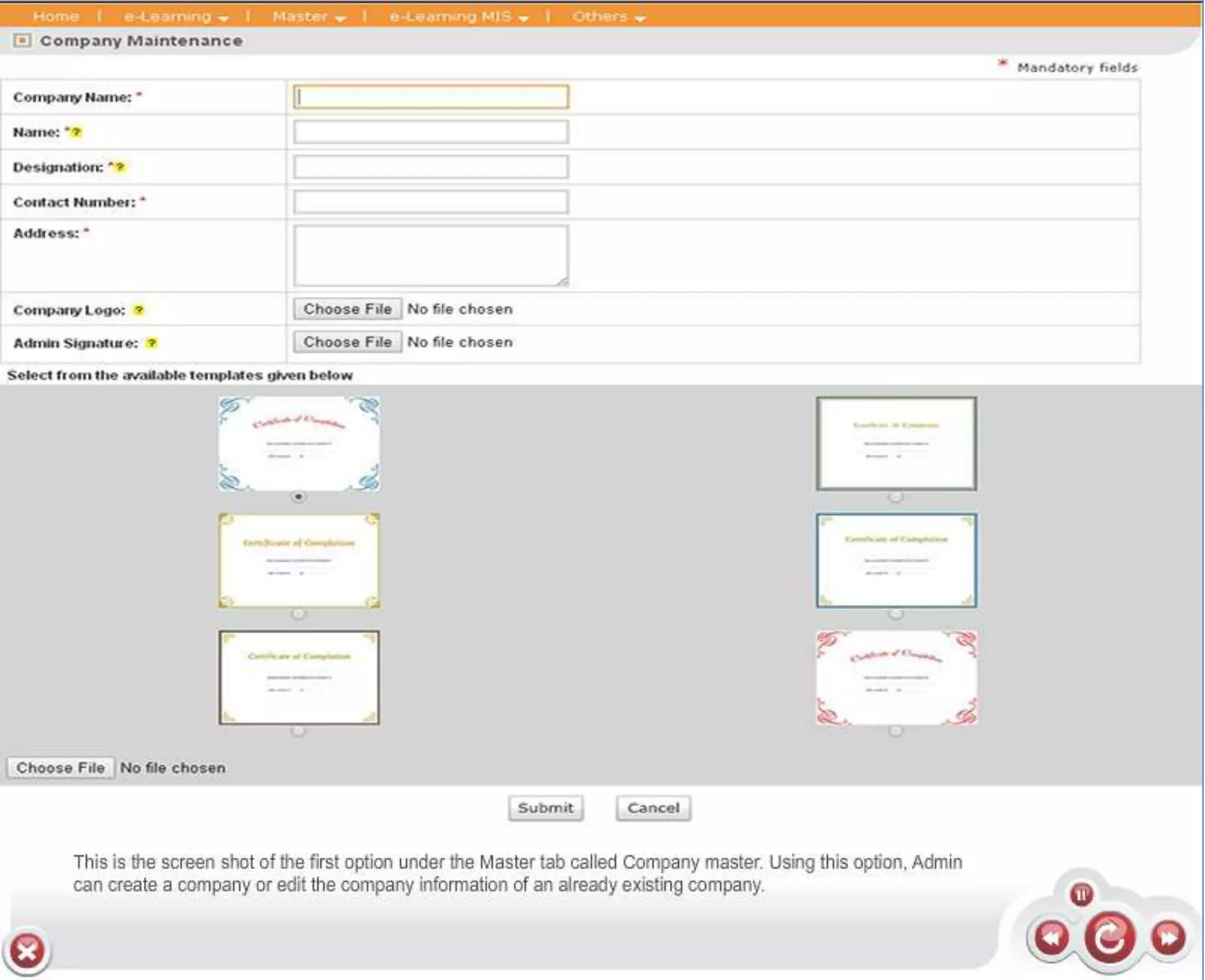The width and height of the screenshot is (1205, 980).
Task: Select the red floral certificate template radio
Action: 896,731
